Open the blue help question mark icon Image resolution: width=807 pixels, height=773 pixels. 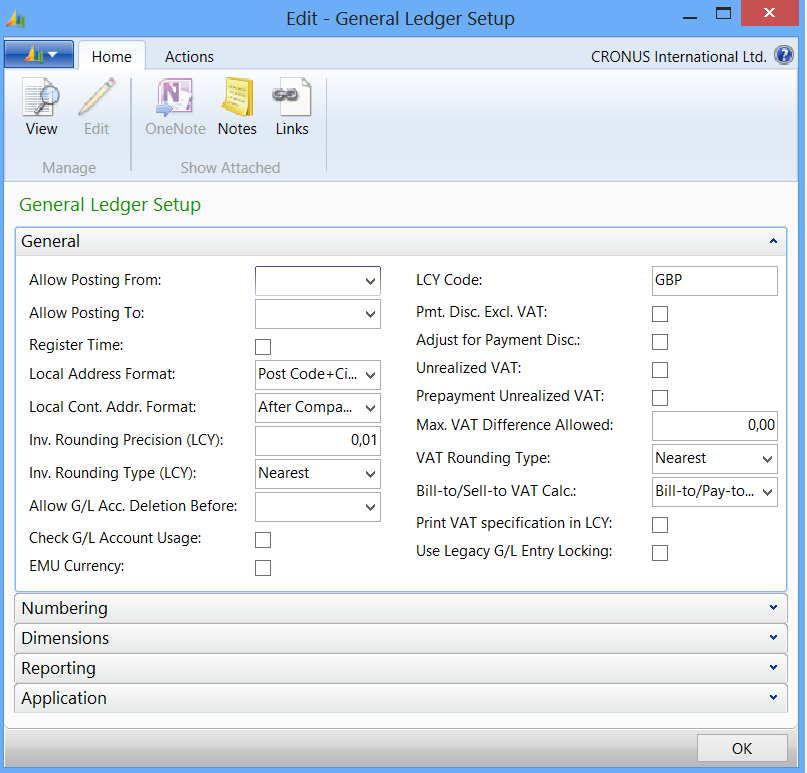784,56
